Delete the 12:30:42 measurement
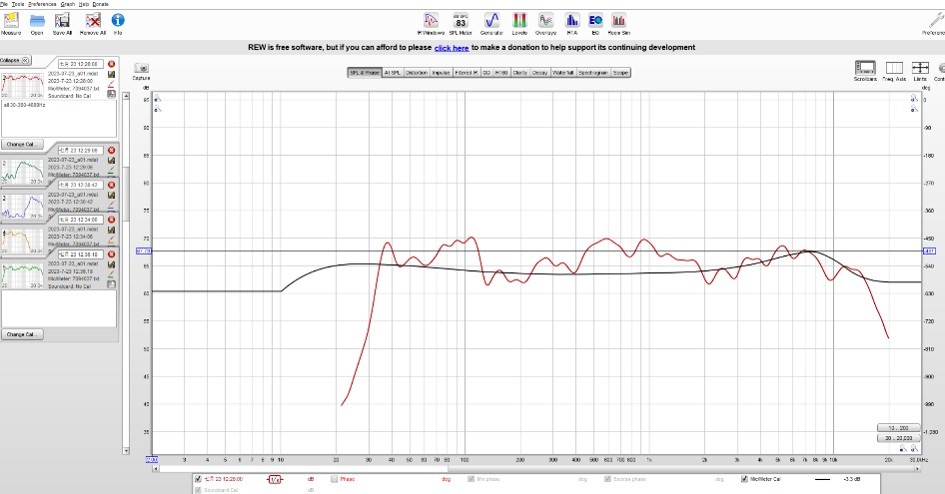This screenshot has height=494, width=945. click(x=111, y=185)
